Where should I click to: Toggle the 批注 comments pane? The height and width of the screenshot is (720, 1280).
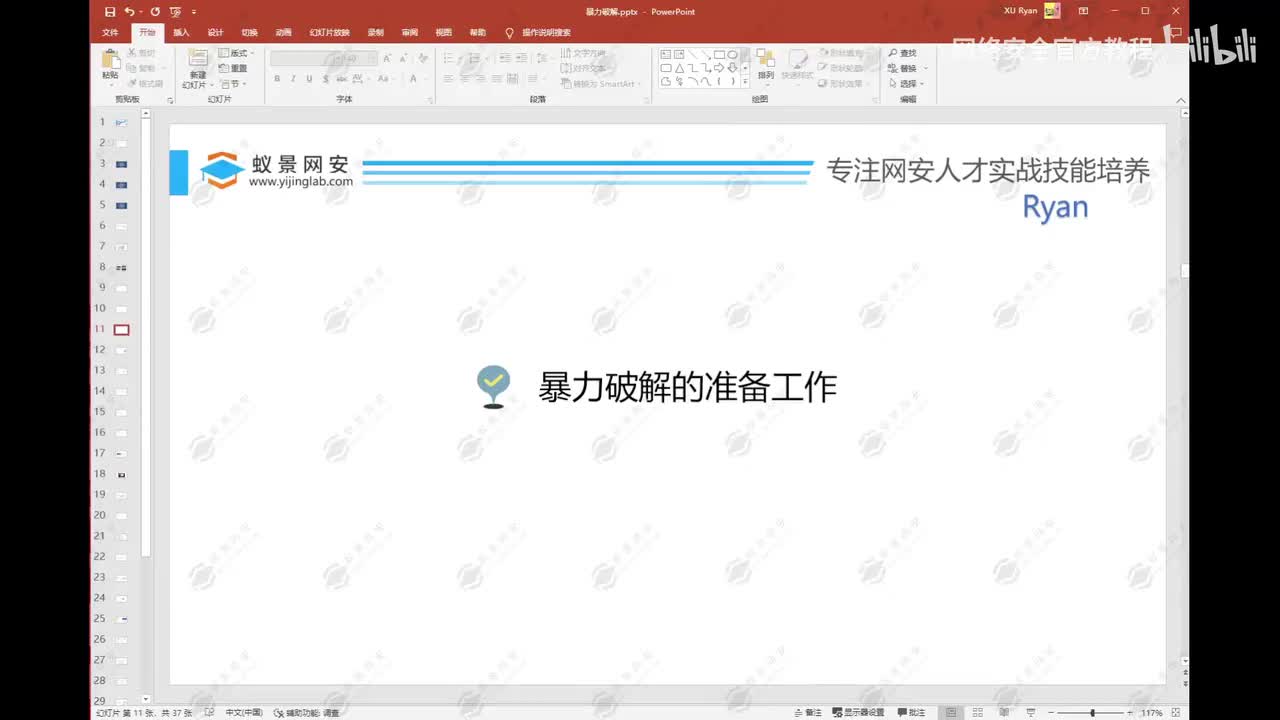click(x=911, y=713)
